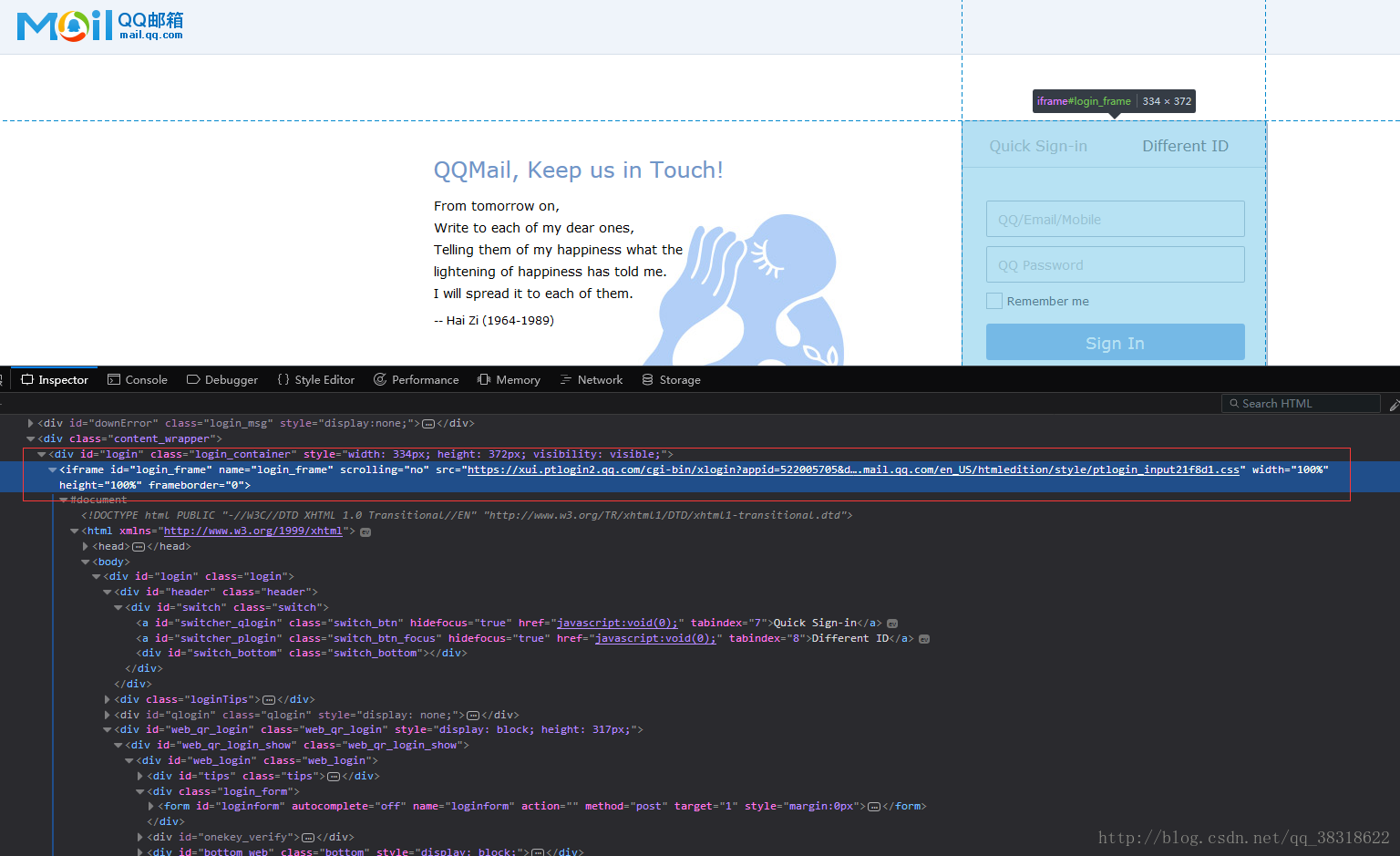
Task: Open the Style Editor tab
Action: click(x=315, y=380)
